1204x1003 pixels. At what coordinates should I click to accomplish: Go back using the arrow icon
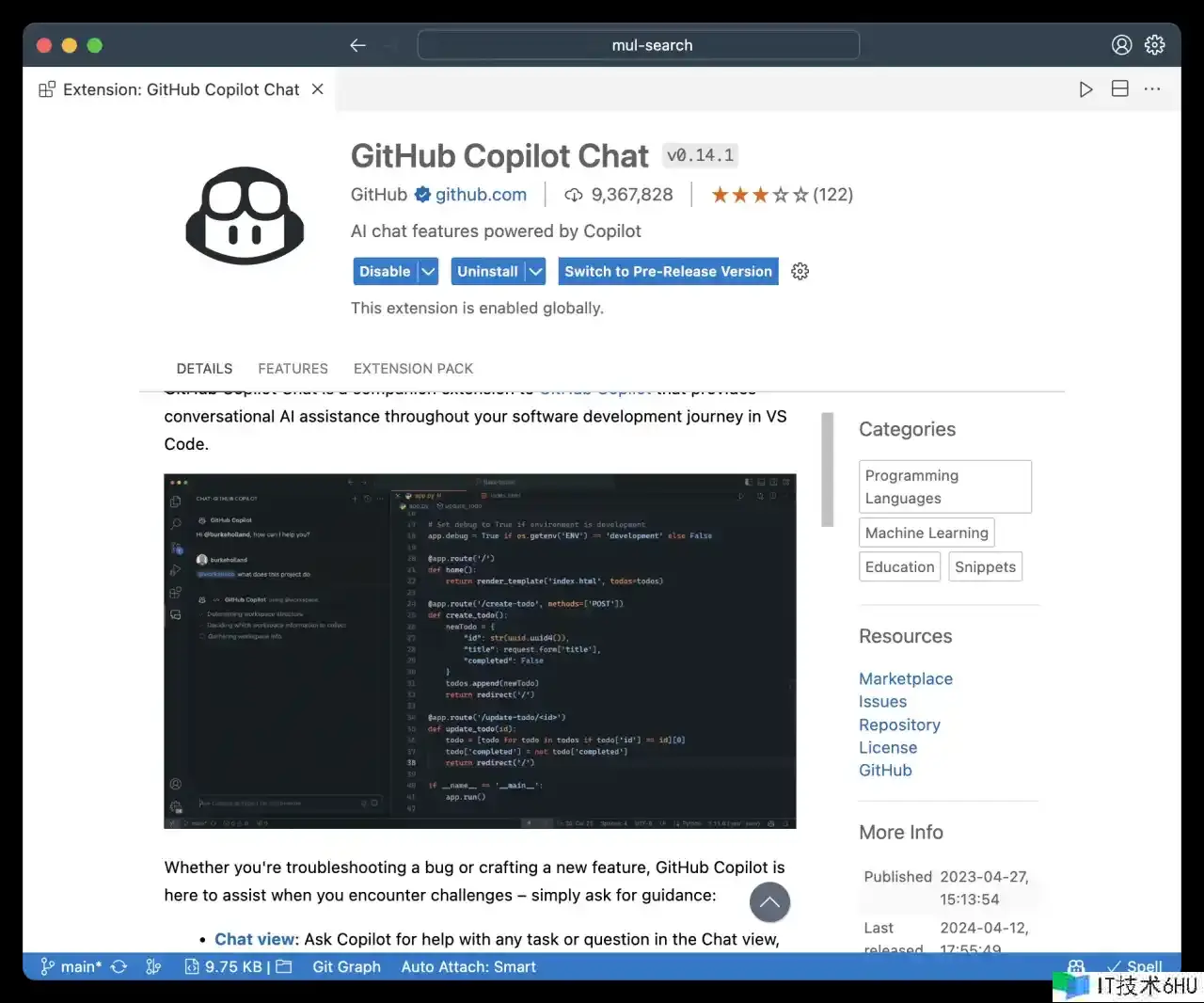[357, 45]
